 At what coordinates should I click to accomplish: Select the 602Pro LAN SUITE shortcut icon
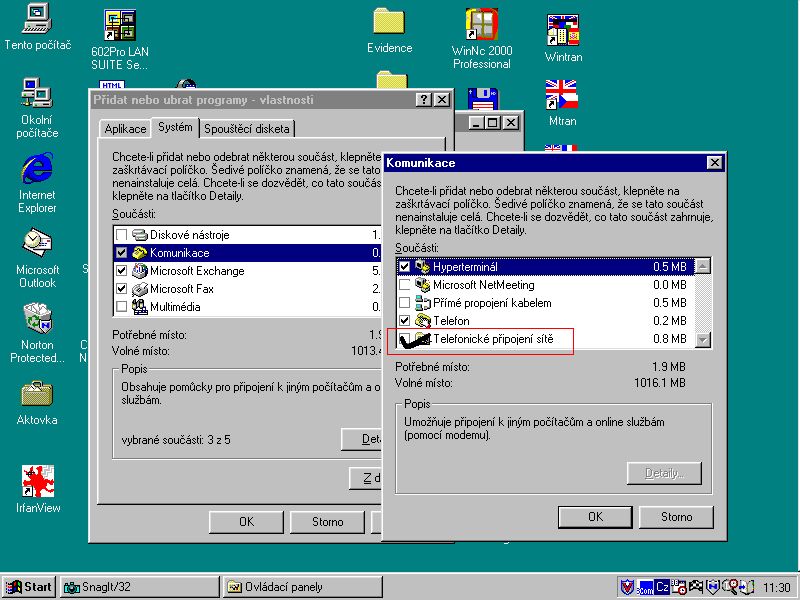click(x=120, y=25)
